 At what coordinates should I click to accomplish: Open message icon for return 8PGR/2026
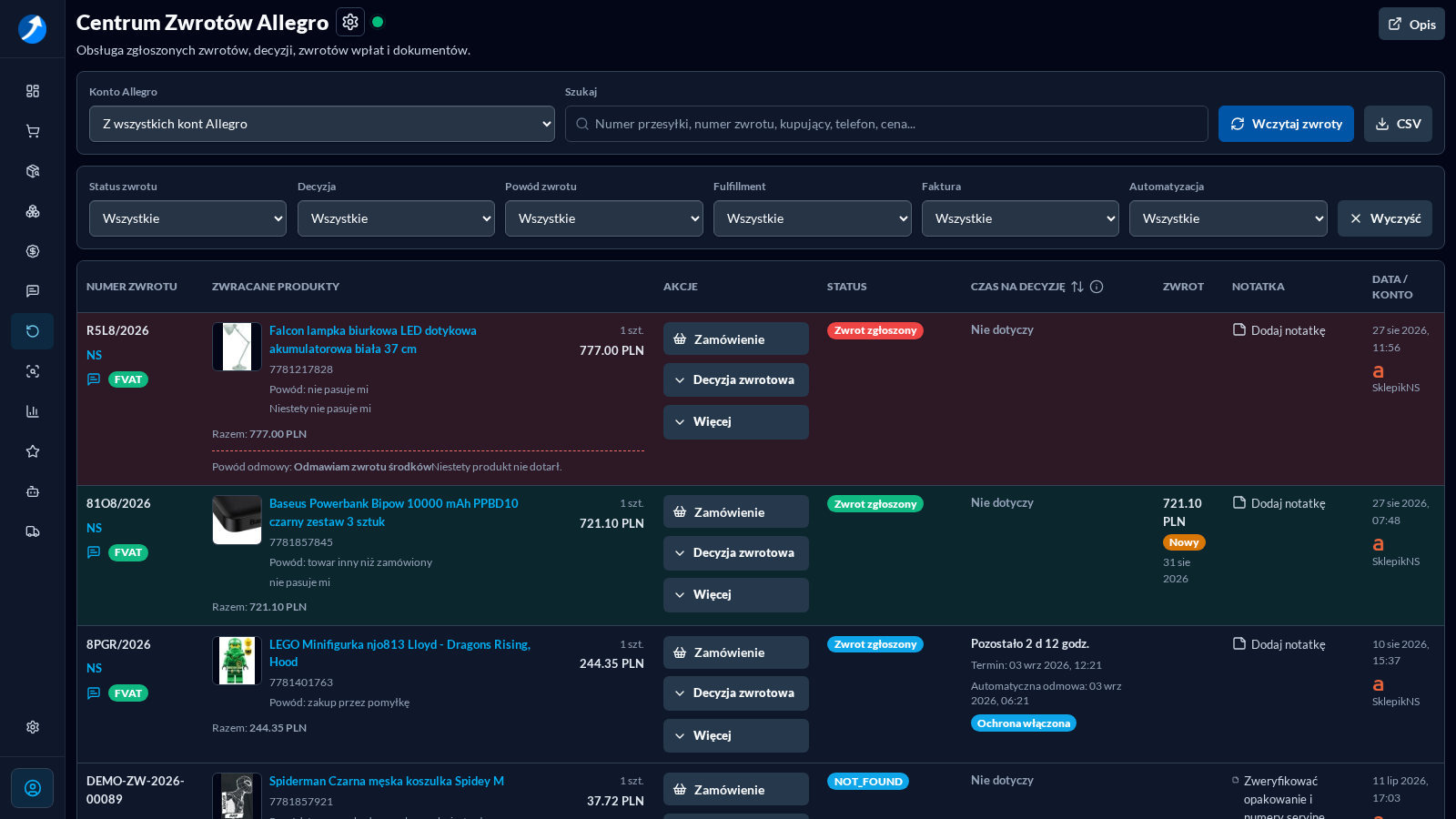[x=94, y=693]
